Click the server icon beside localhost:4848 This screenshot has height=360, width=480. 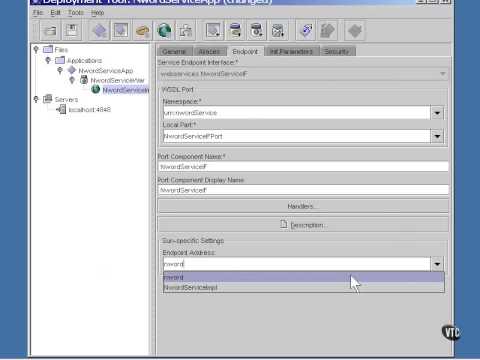tap(61, 109)
